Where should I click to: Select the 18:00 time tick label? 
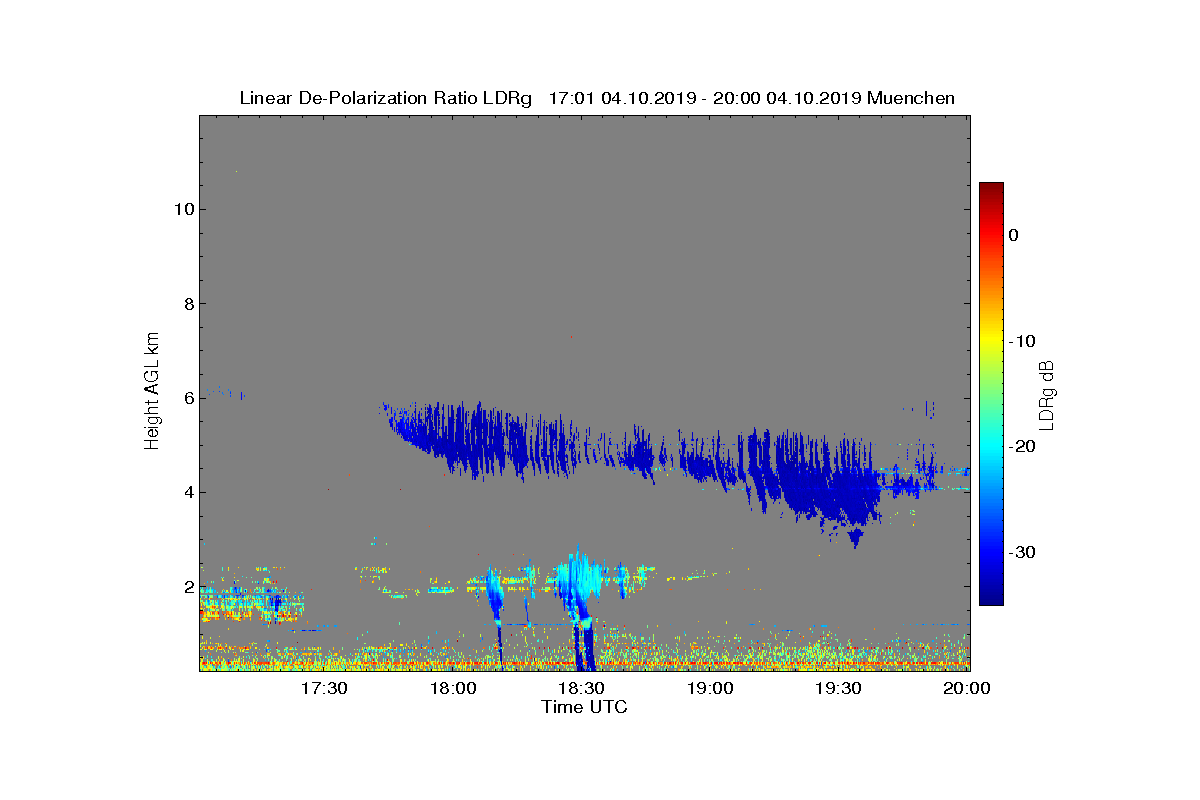(453, 688)
